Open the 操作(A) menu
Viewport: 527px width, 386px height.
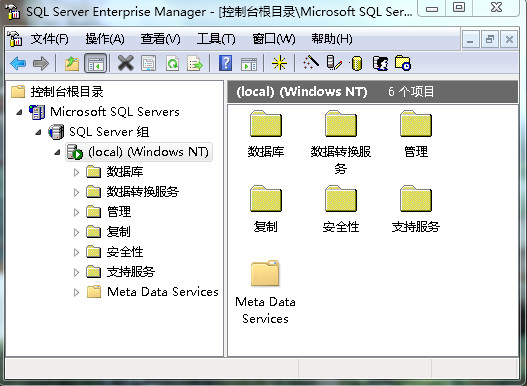pyautogui.click(x=105, y=39)
